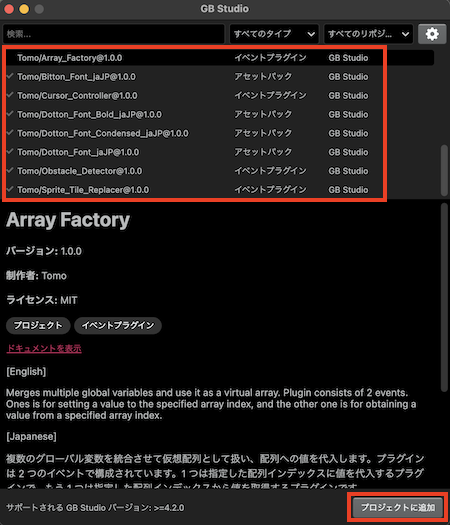Image resolution: width=450 pixels, height=525 pixels.
Task: Open the ドキュメントを表示 link
Action: pyautogui.click(x=44, y=349)
